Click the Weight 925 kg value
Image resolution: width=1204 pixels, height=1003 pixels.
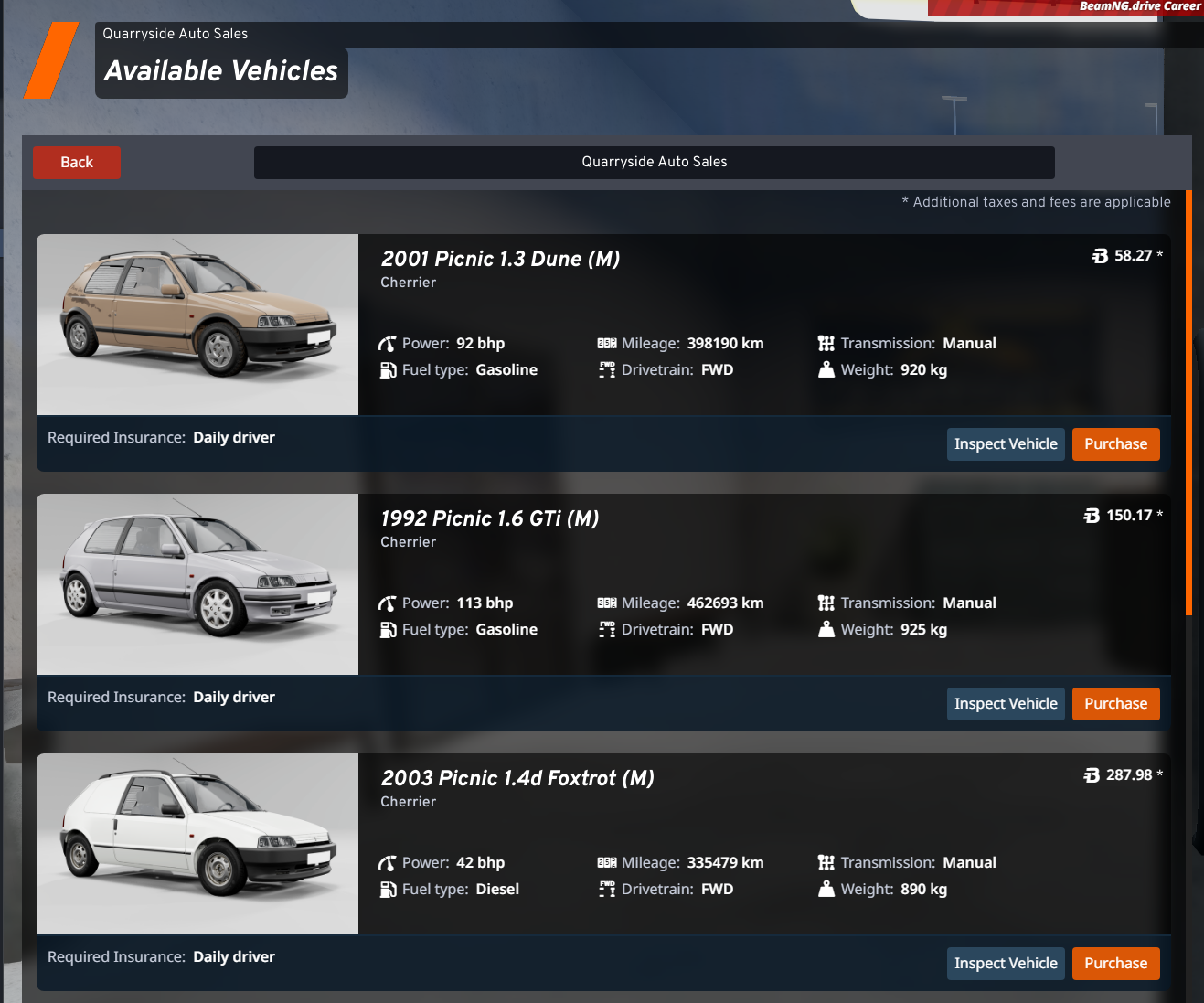pyautogui.click(x=923, y=630)
